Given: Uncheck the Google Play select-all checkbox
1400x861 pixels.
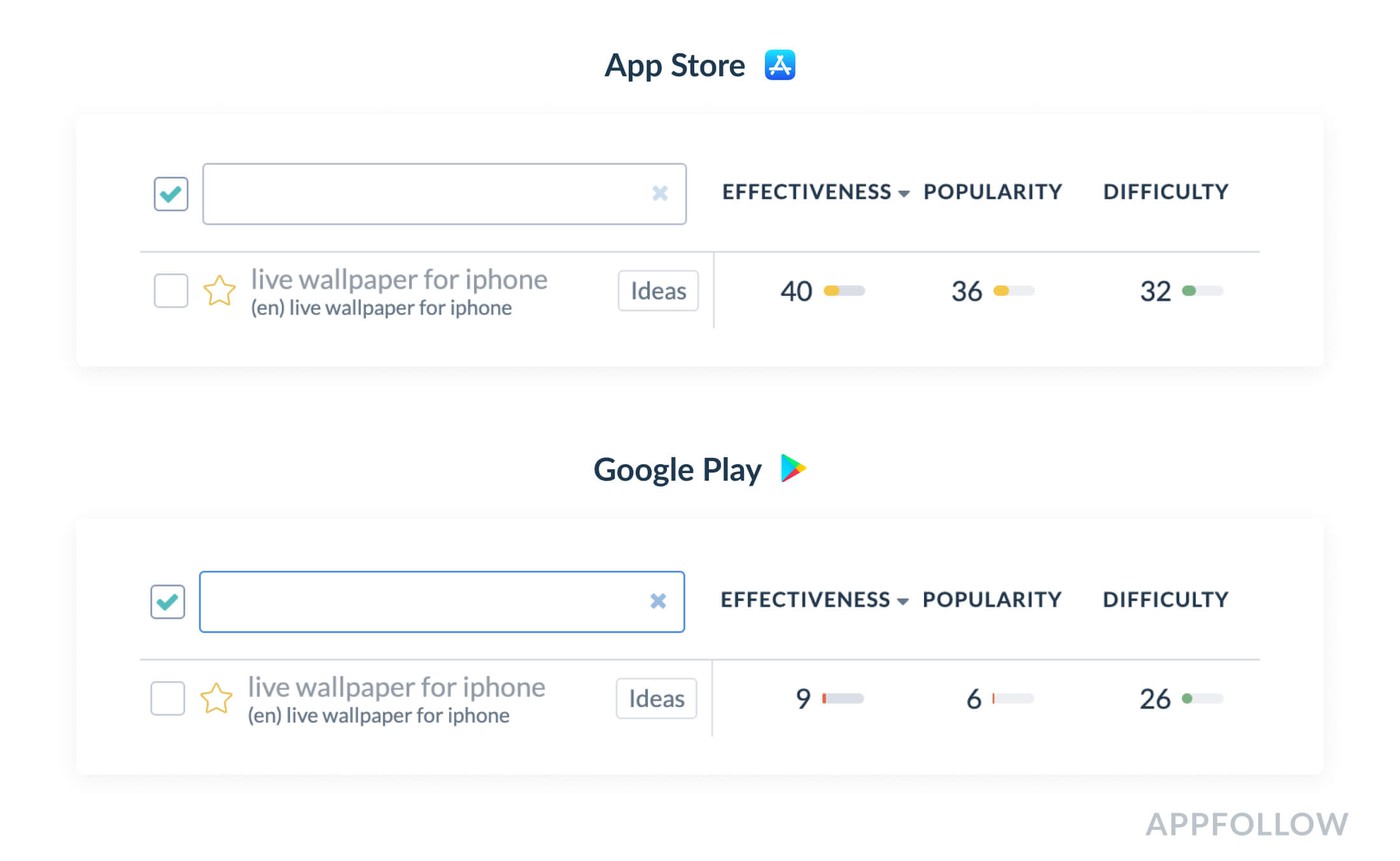Looking at the screenshot, I should [168, 601].
